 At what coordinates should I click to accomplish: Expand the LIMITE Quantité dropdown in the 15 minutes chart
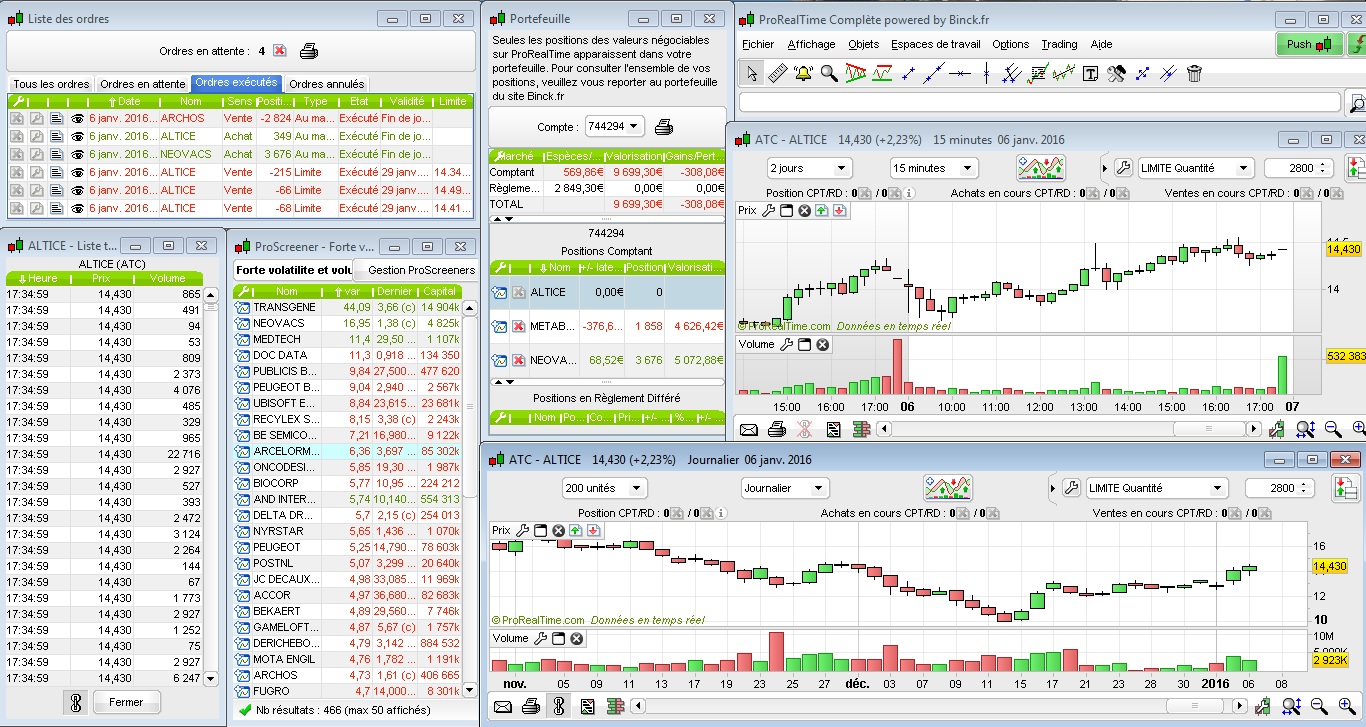point(1195,168)
